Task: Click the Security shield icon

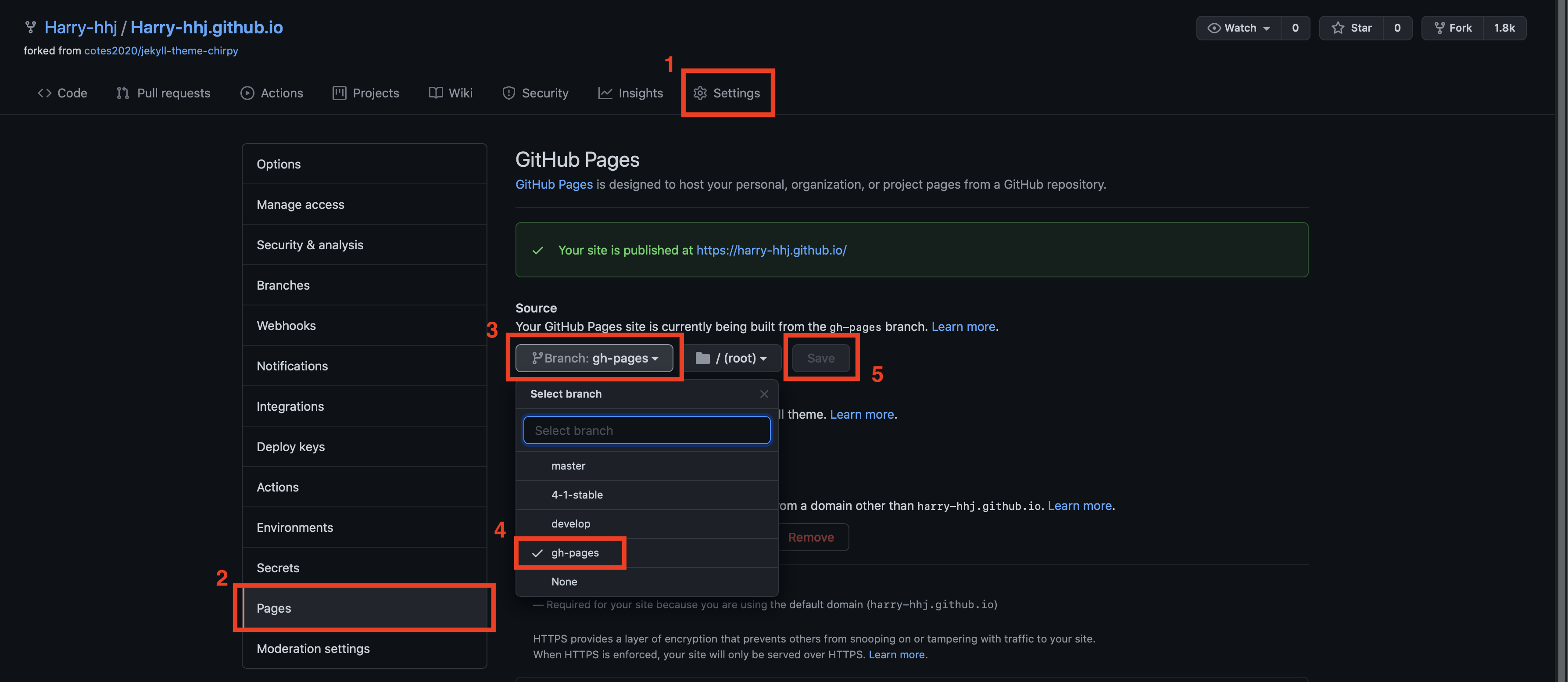Action: (508, 93)
